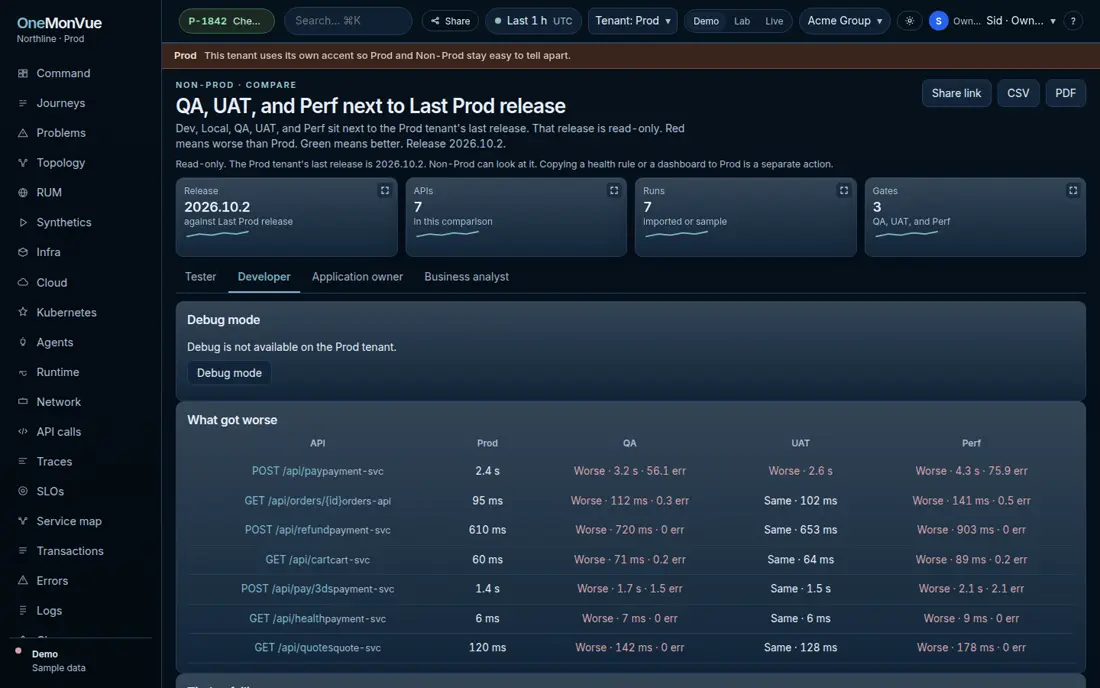Open the Errors triangle icon
The height and width of the screenshot is (688, 1100).
[x=22, y=581]
